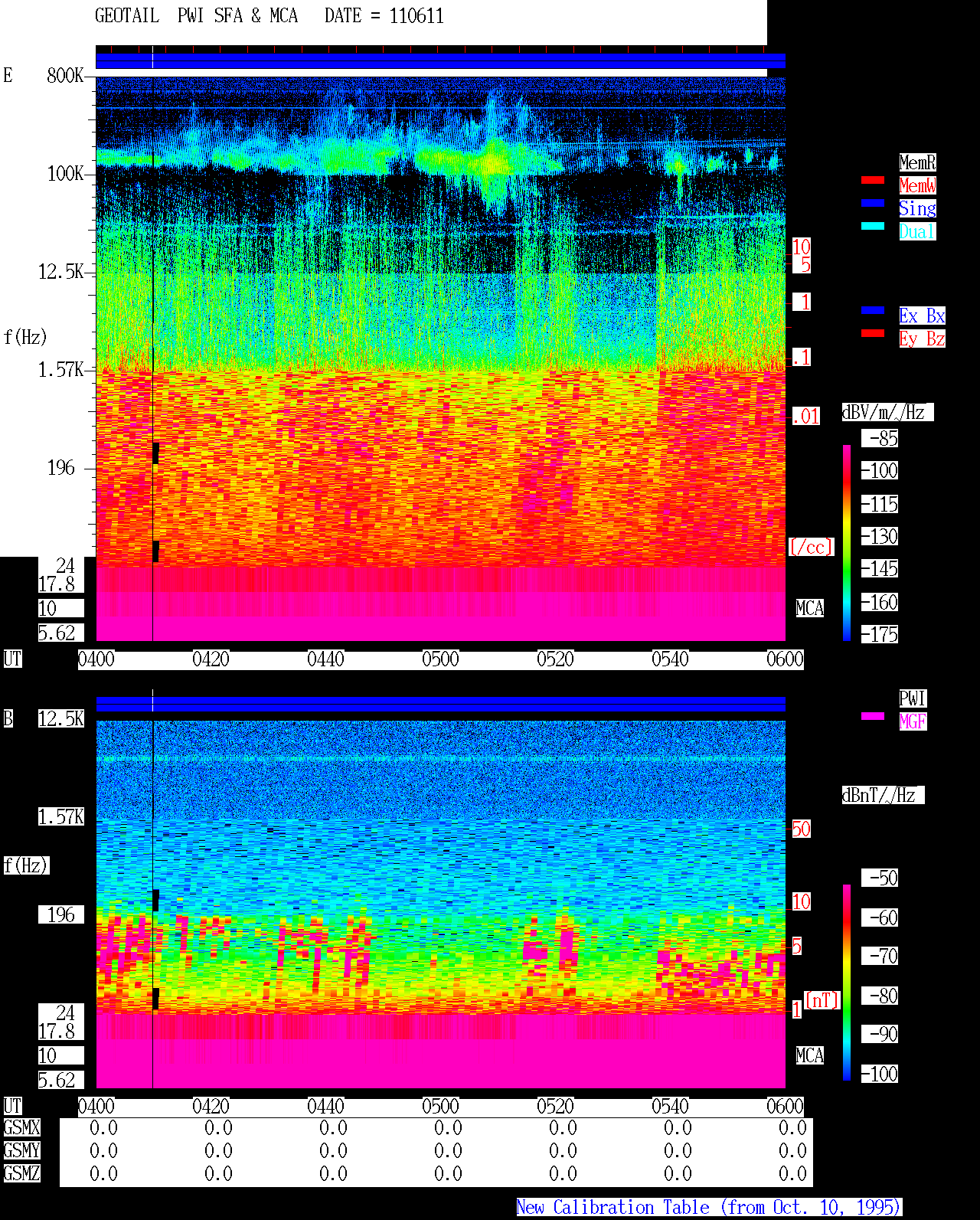Viewport: 980px width, 1220px height.
Task: Click the red [/cc] density axis label
Action: pyautogui.click(x=811, y=547)
